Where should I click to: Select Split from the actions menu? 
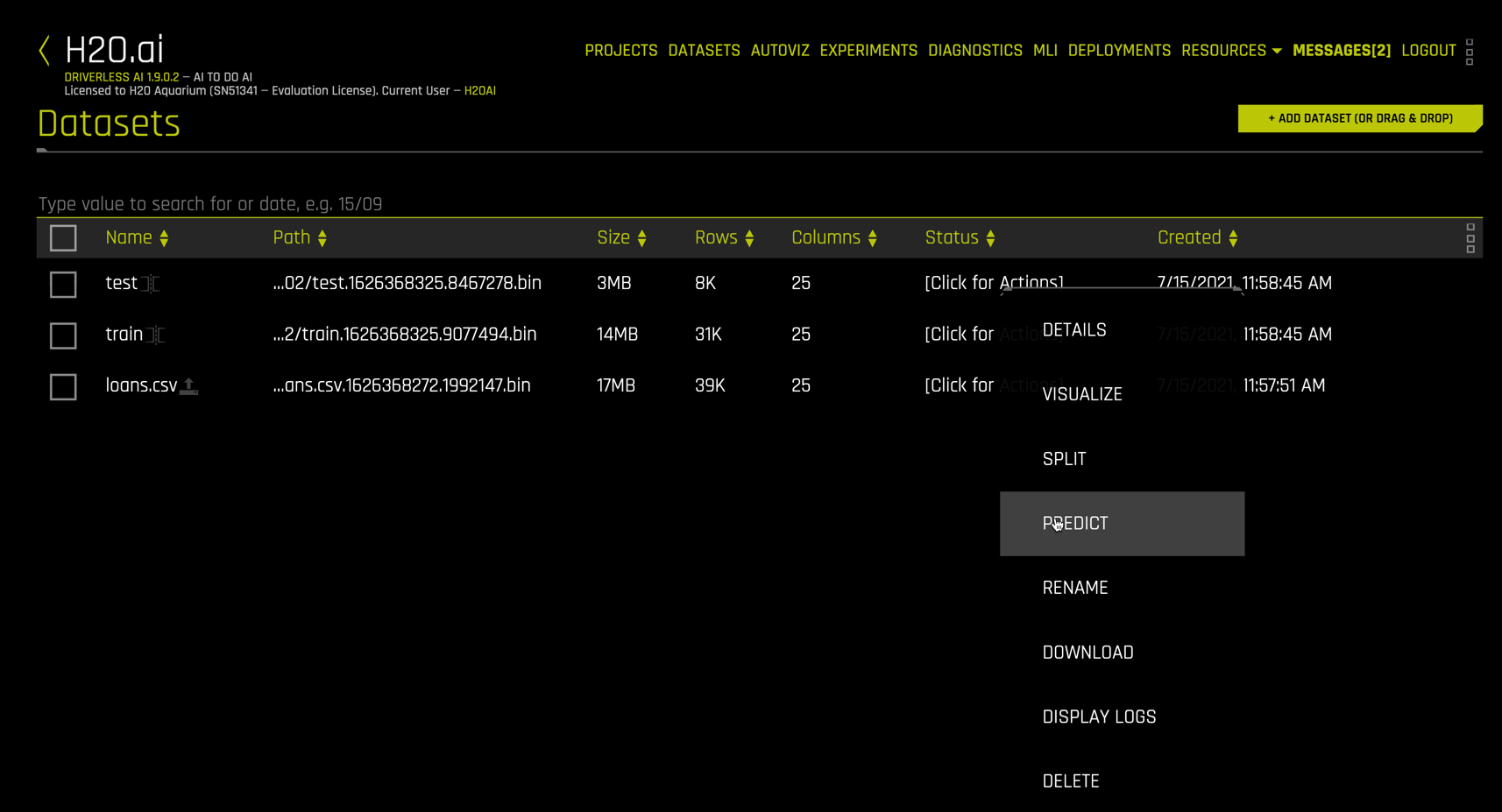click(x=1122, y=459)
